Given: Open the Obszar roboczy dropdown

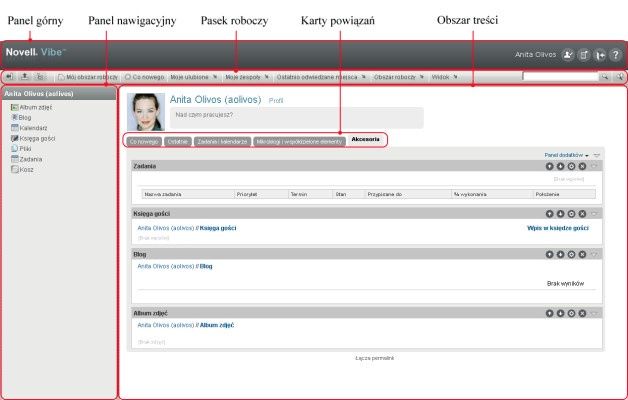Looking at the screenshot, I should (399, 77).
